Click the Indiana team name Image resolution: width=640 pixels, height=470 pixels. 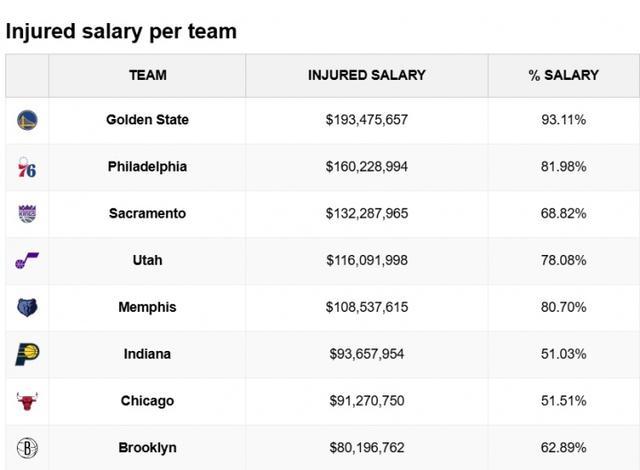[147, 354]
